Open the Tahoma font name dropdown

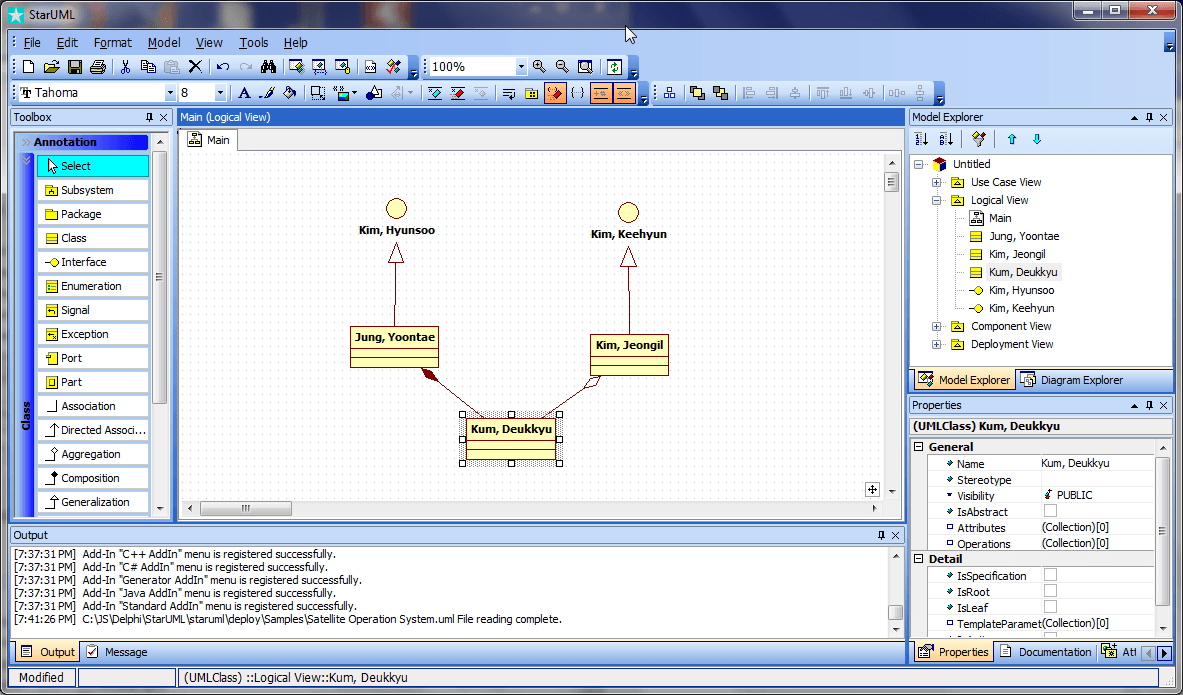(x=169, y=93)
